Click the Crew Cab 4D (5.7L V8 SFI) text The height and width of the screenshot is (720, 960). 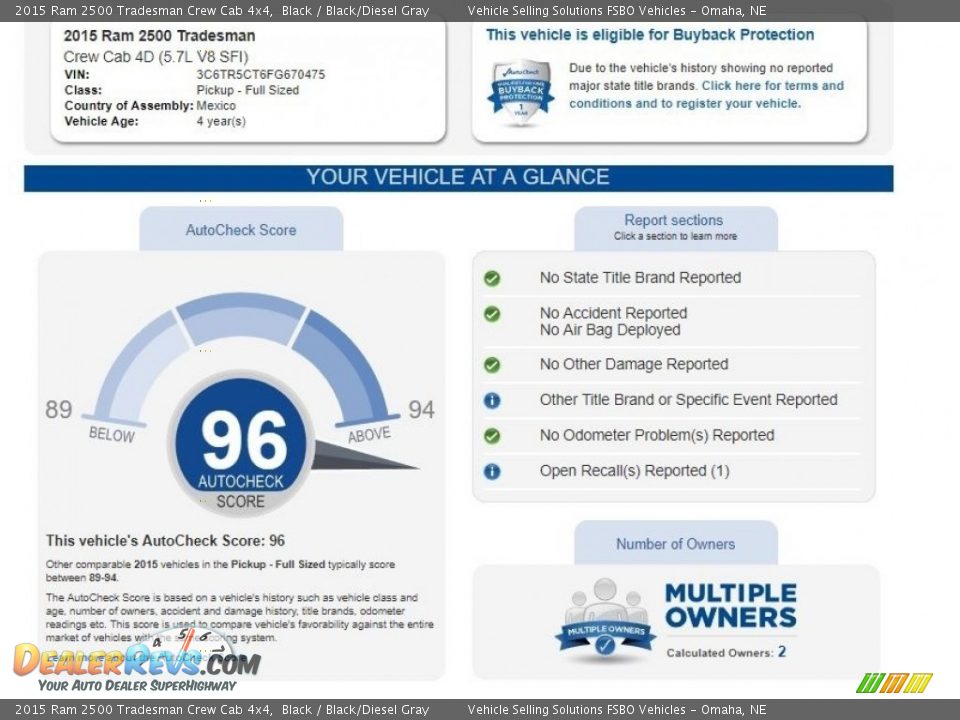156,57
